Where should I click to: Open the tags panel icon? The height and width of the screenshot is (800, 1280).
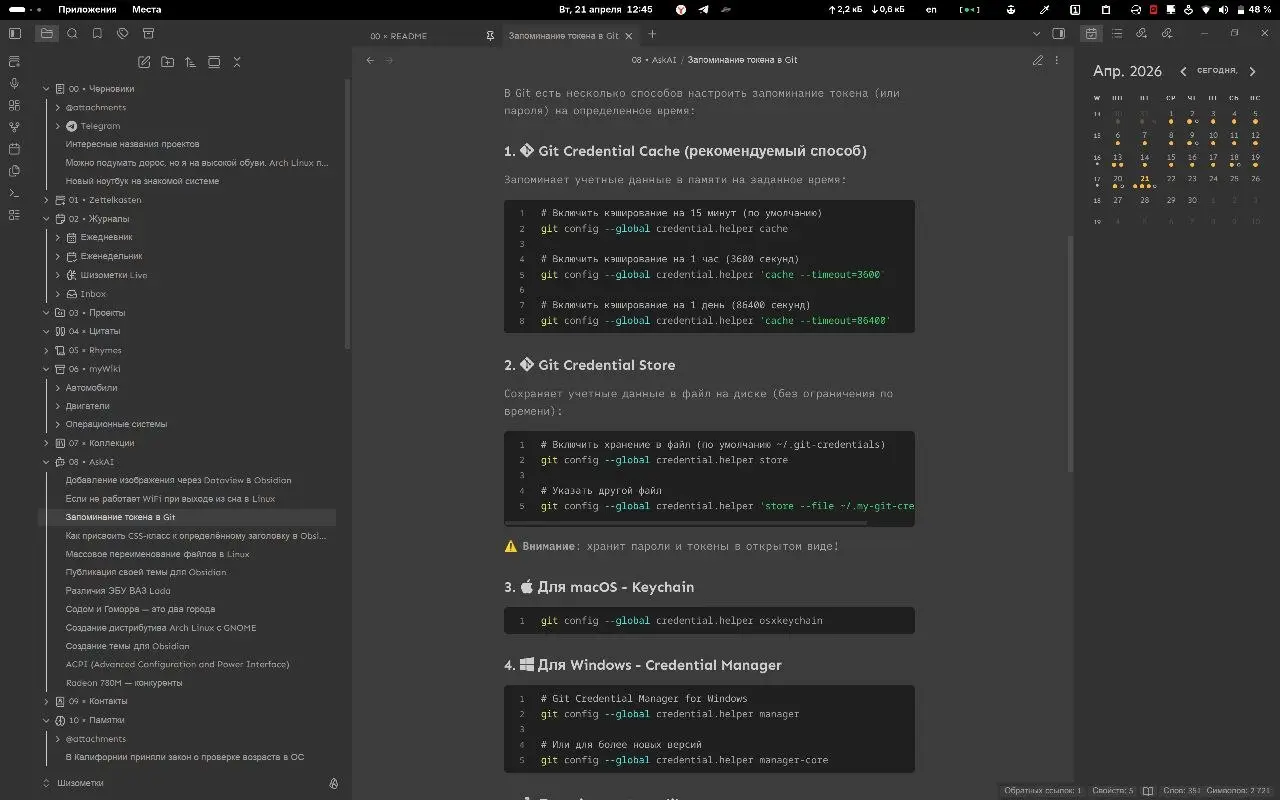pyautogui.click(x=122, y=33)
